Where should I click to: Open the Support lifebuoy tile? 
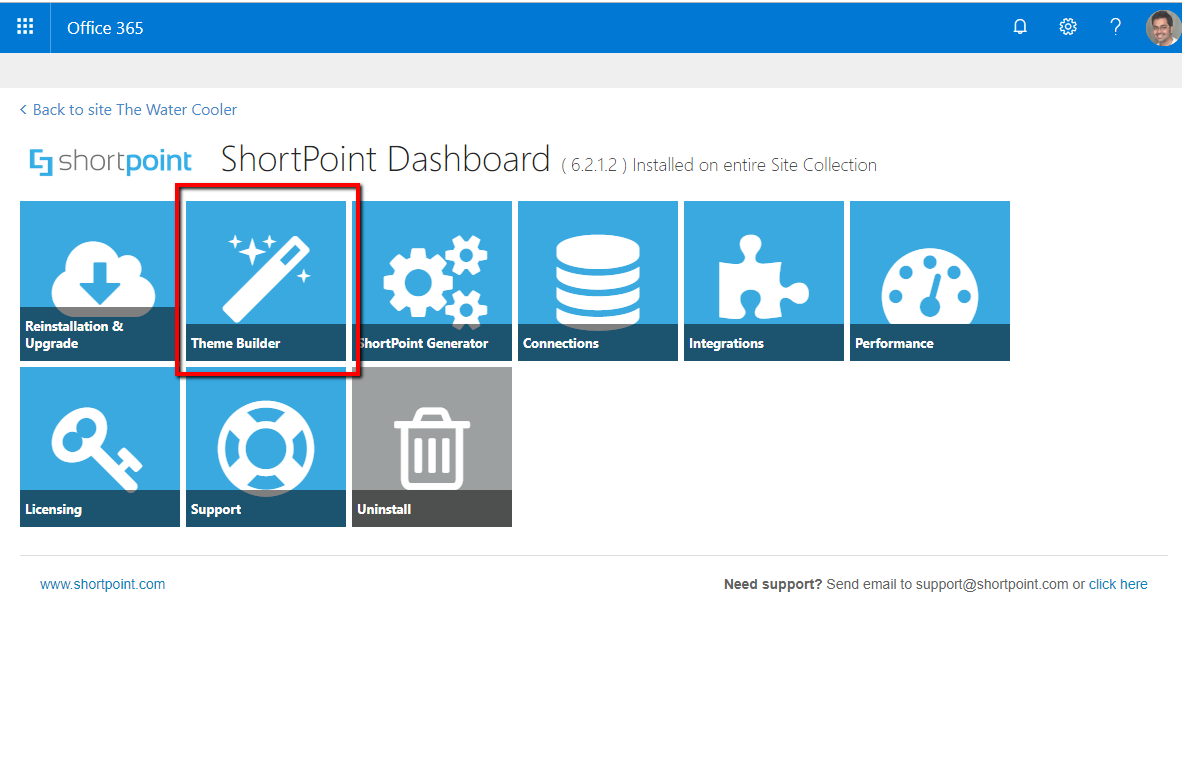(x=266, y=447)
